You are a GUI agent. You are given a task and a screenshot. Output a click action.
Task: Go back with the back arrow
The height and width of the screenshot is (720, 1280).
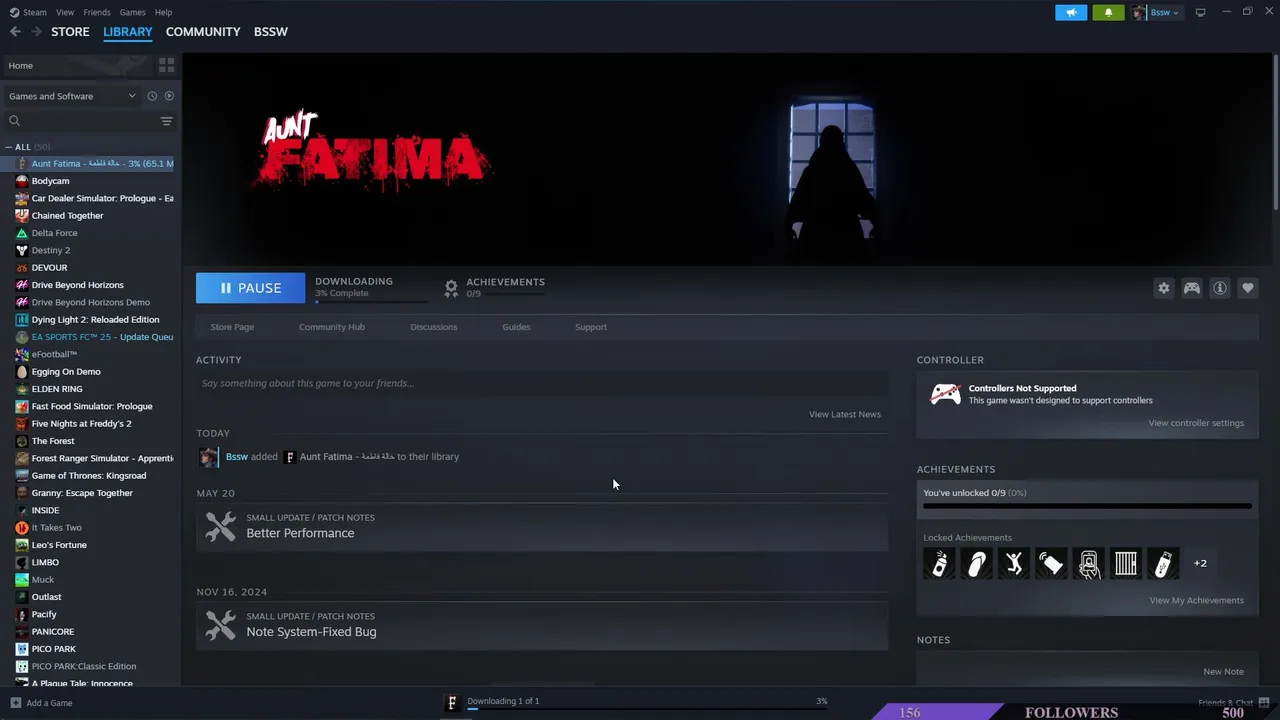pos(15,32)
